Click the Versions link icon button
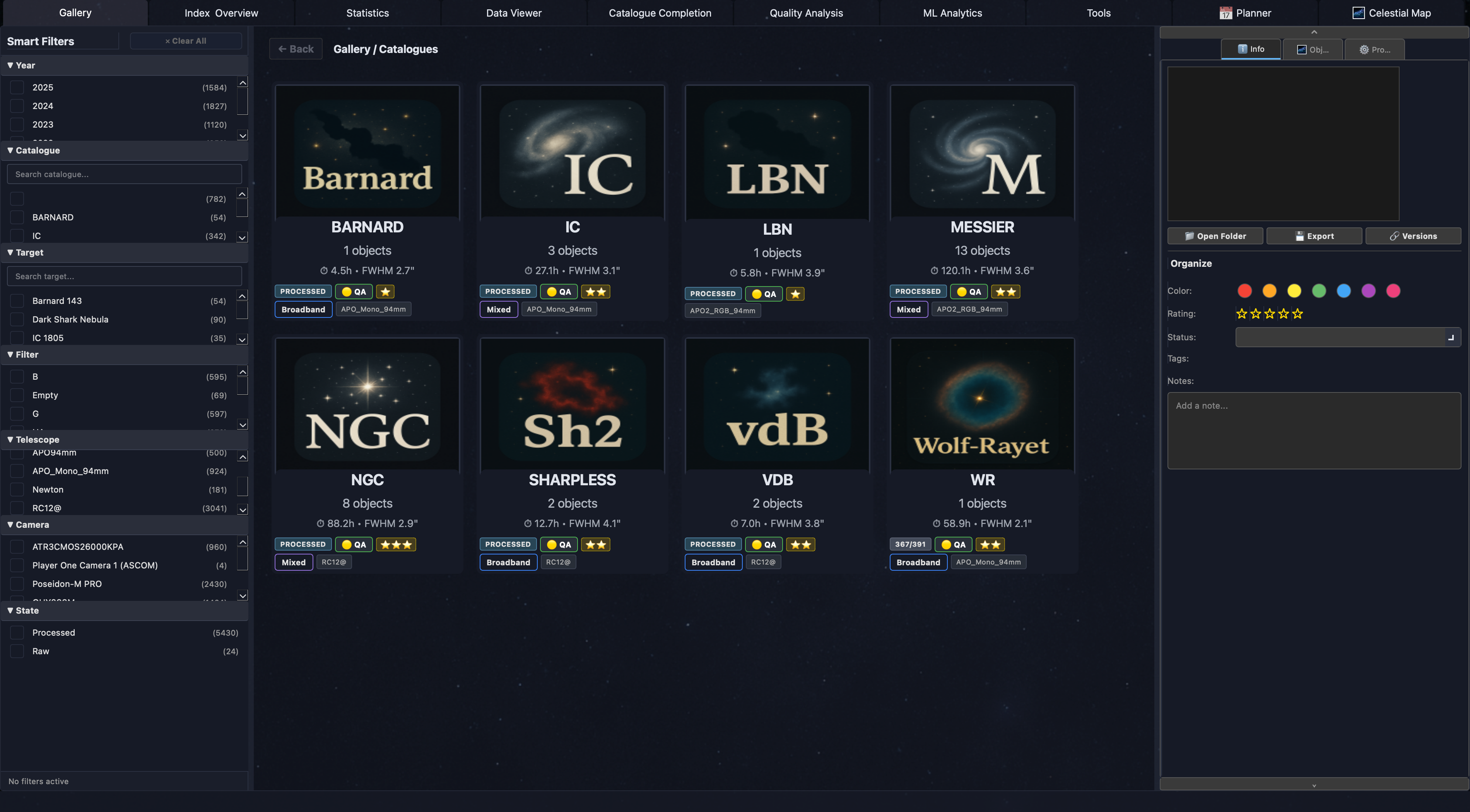 (x=1413, y=236)
